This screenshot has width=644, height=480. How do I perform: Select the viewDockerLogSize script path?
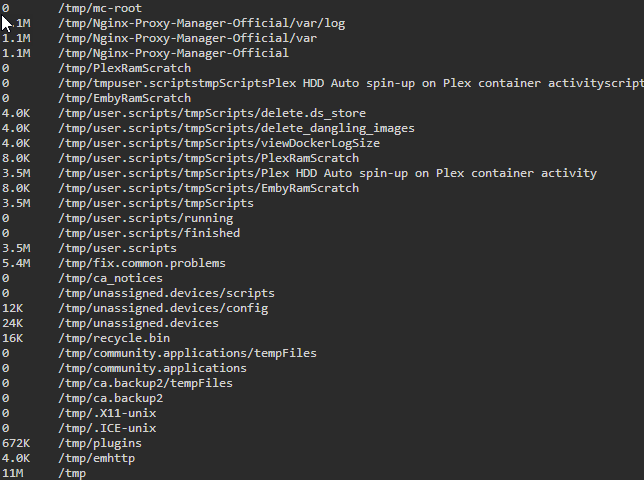(x=219, y=143)
